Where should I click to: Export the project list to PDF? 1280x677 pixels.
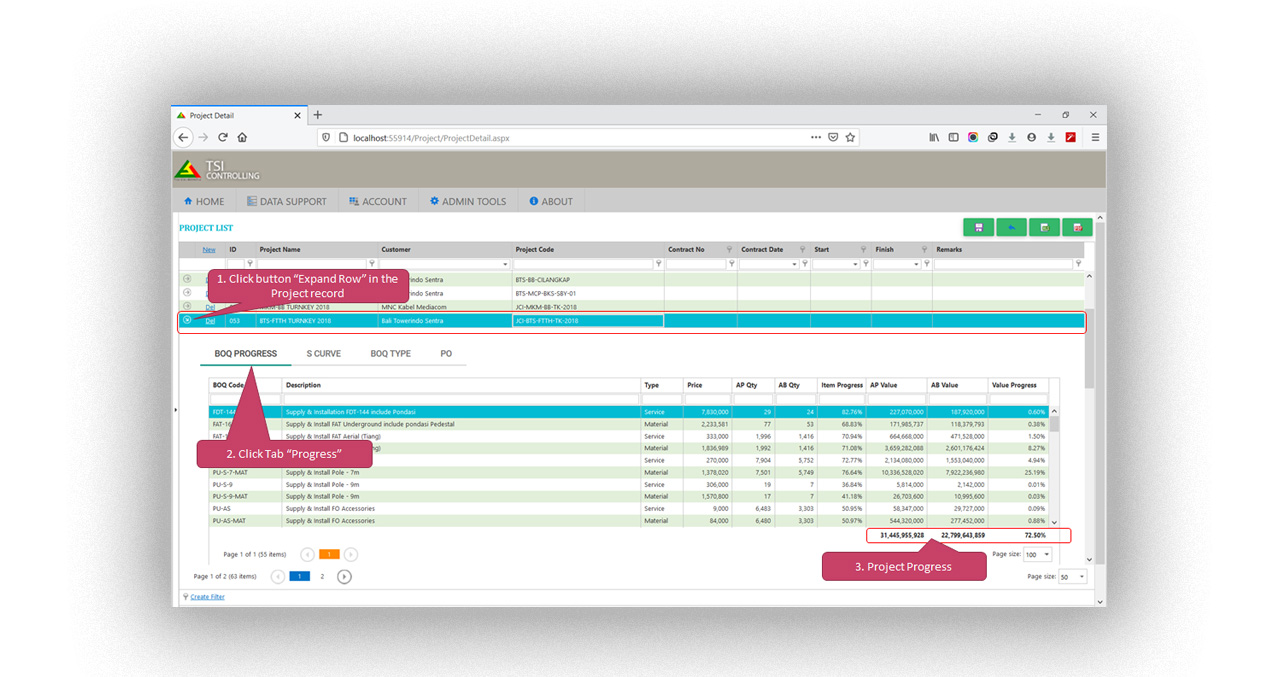pyautogui.click(x=1078, y=227)
